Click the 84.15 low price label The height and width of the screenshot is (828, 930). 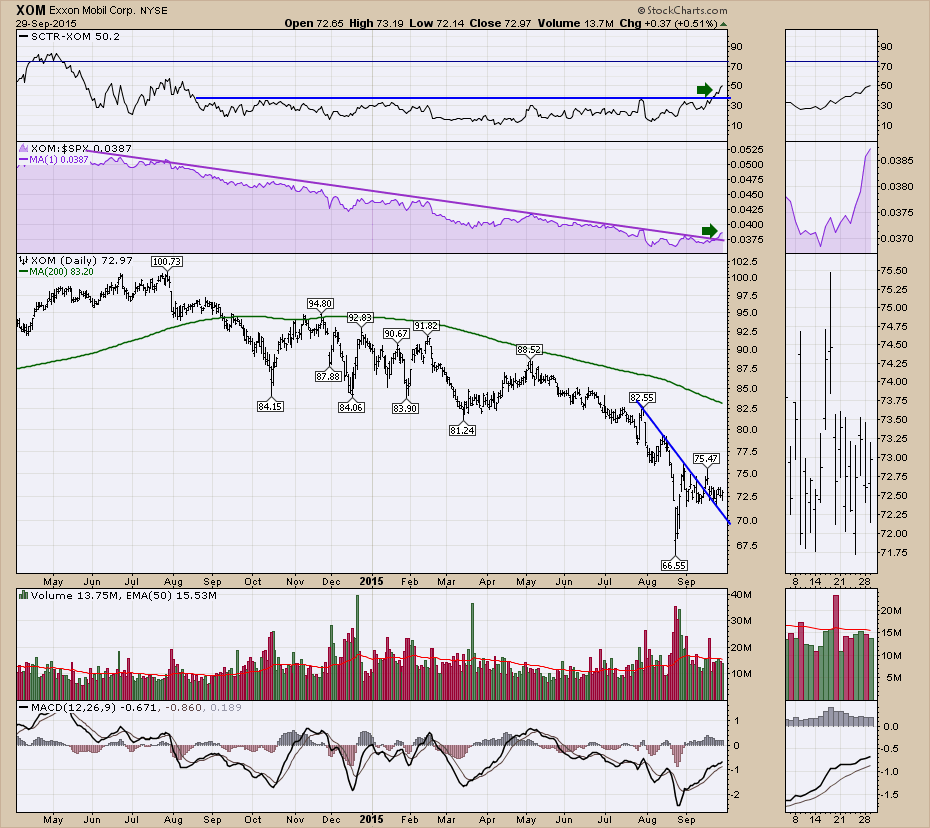[x=270, y=406]
